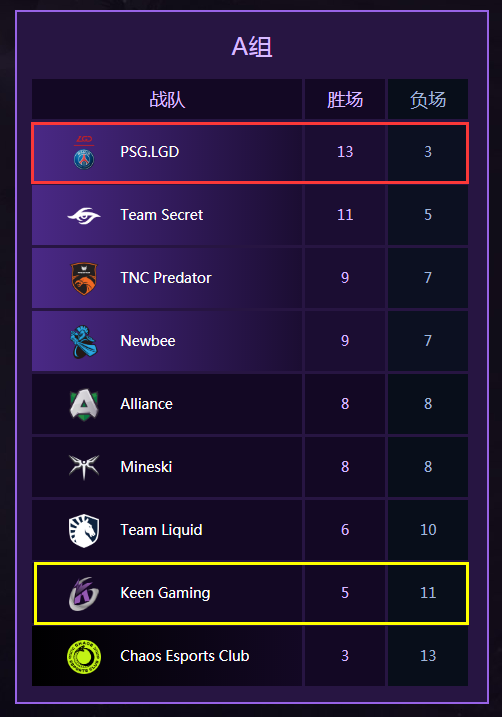Viewport: 502px width, 717px height.
Task: Select the TNC Predator team name
Action: (166, 278)
